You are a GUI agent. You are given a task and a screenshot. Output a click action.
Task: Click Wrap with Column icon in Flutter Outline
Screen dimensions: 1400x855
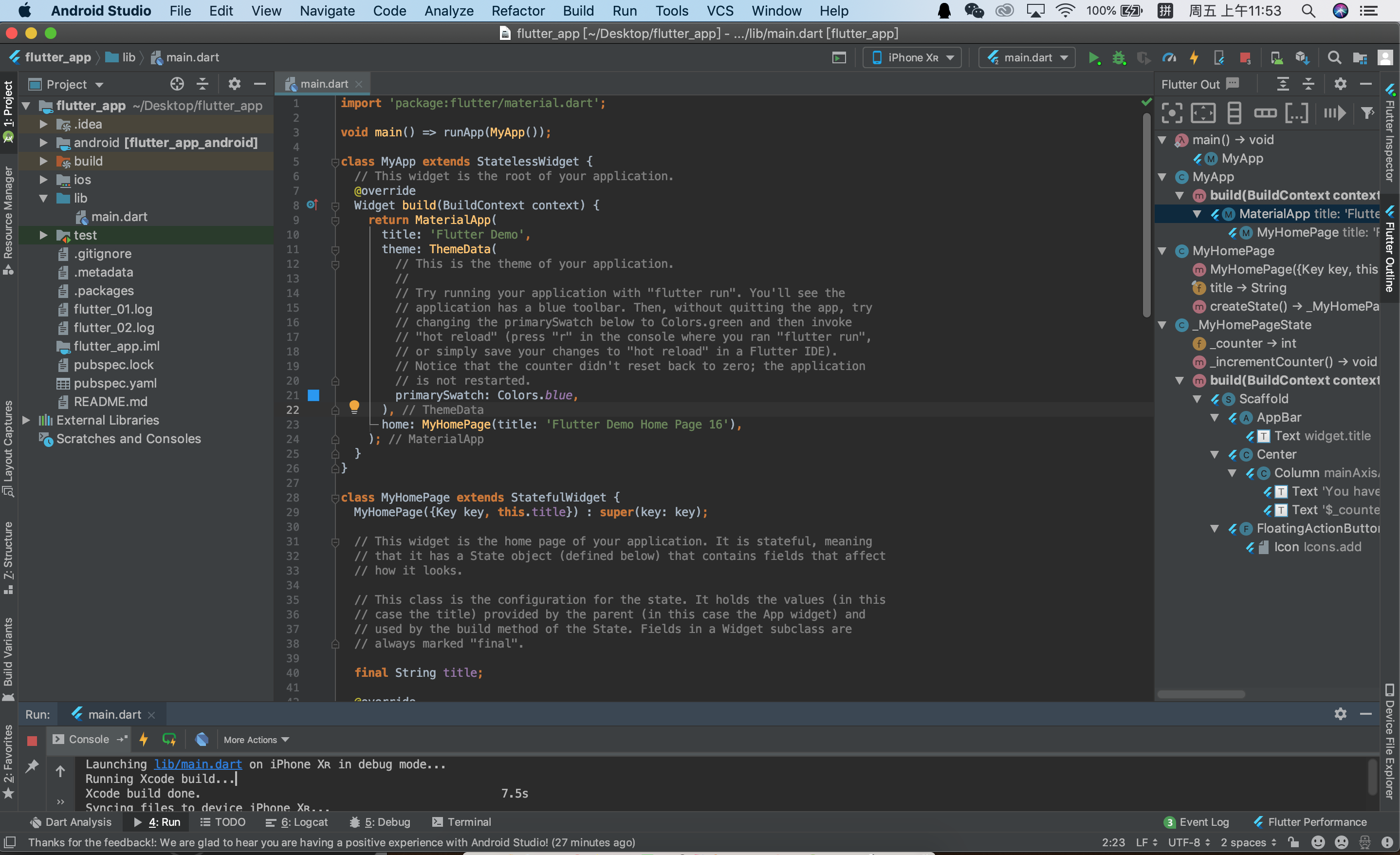[1234, 113]
